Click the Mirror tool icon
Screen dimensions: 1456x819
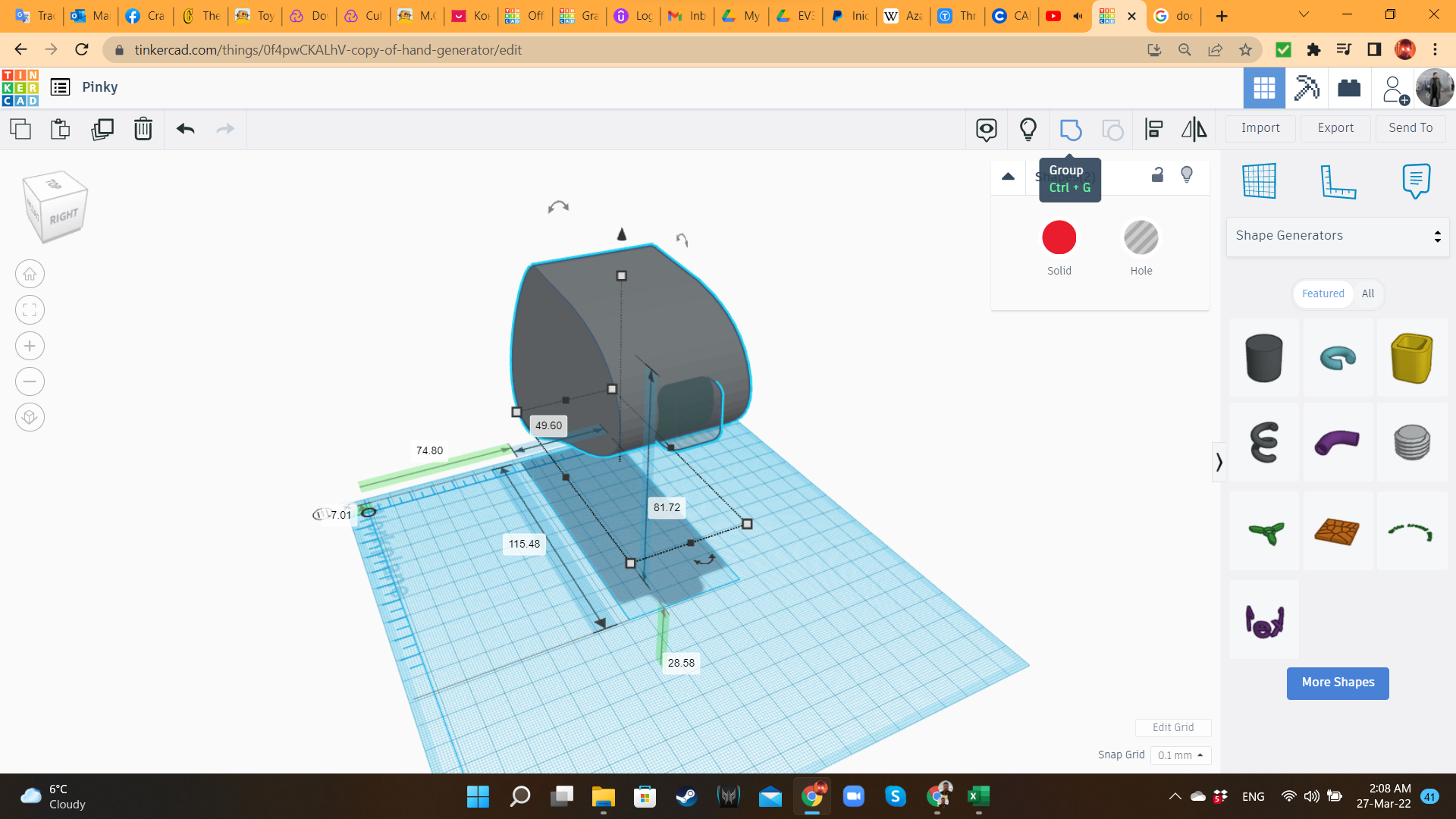coord(1194,130)
